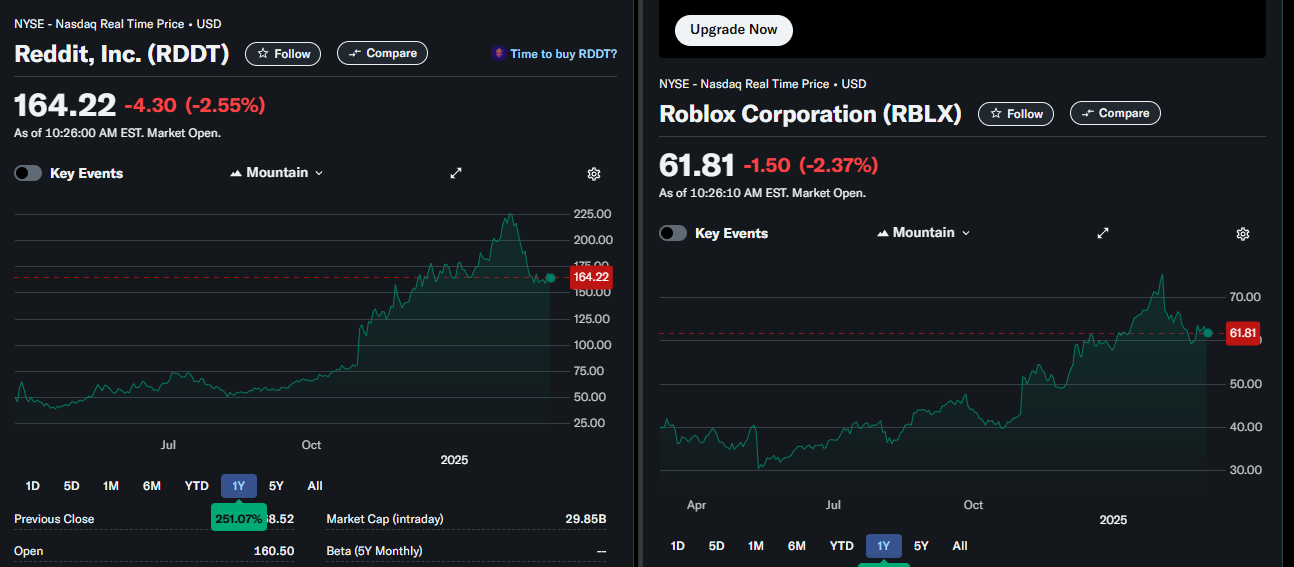Select the 1D range on the Reddit chart
This screenshot has width=1294, height=567.
tap(32, 486)
